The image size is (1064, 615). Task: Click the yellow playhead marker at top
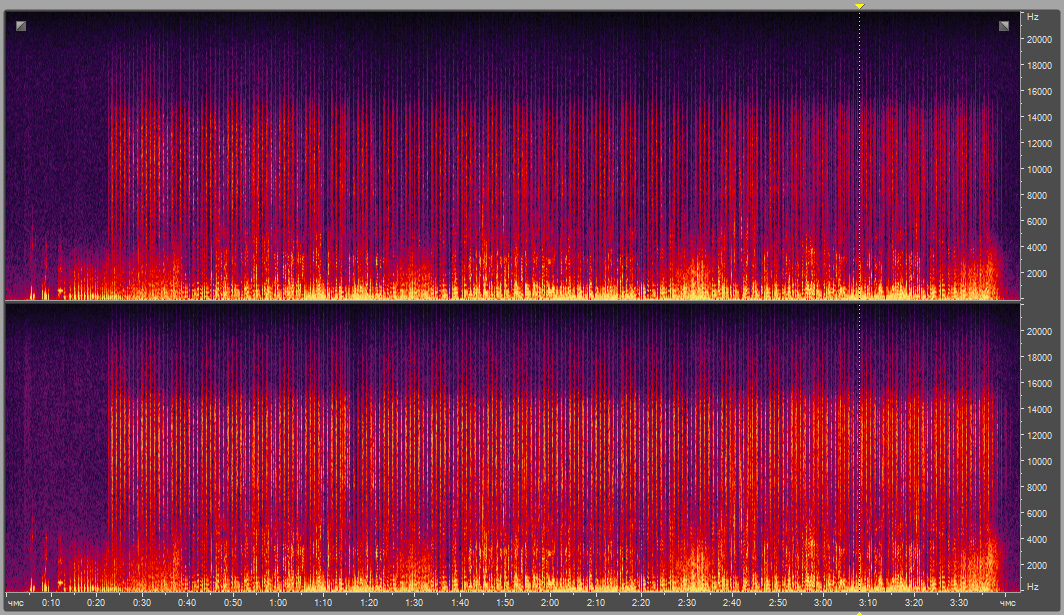(859, 6)
